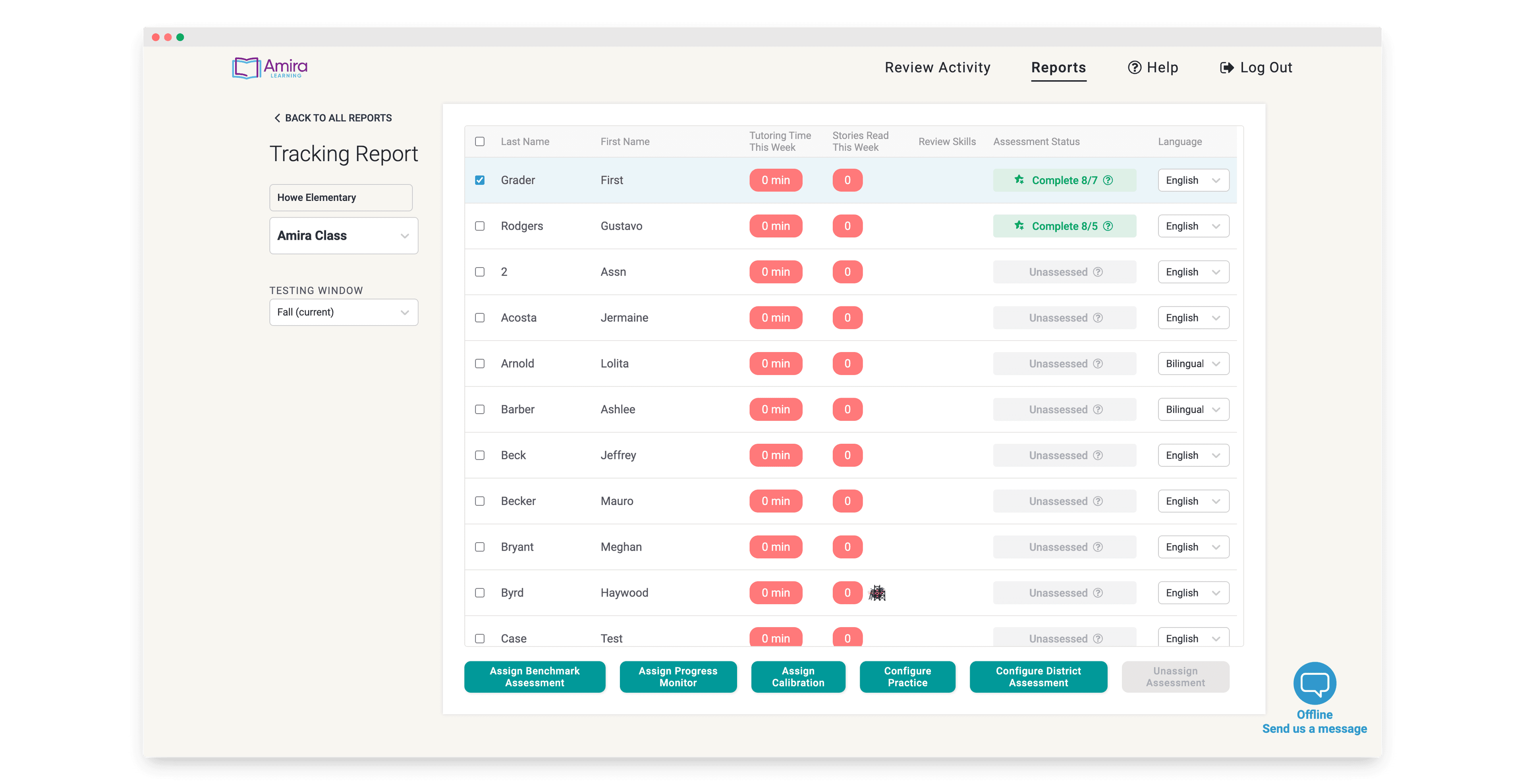Click help icon in Arnold's Unassessed status
The image size is (1525, 784).
(1098, 363)
